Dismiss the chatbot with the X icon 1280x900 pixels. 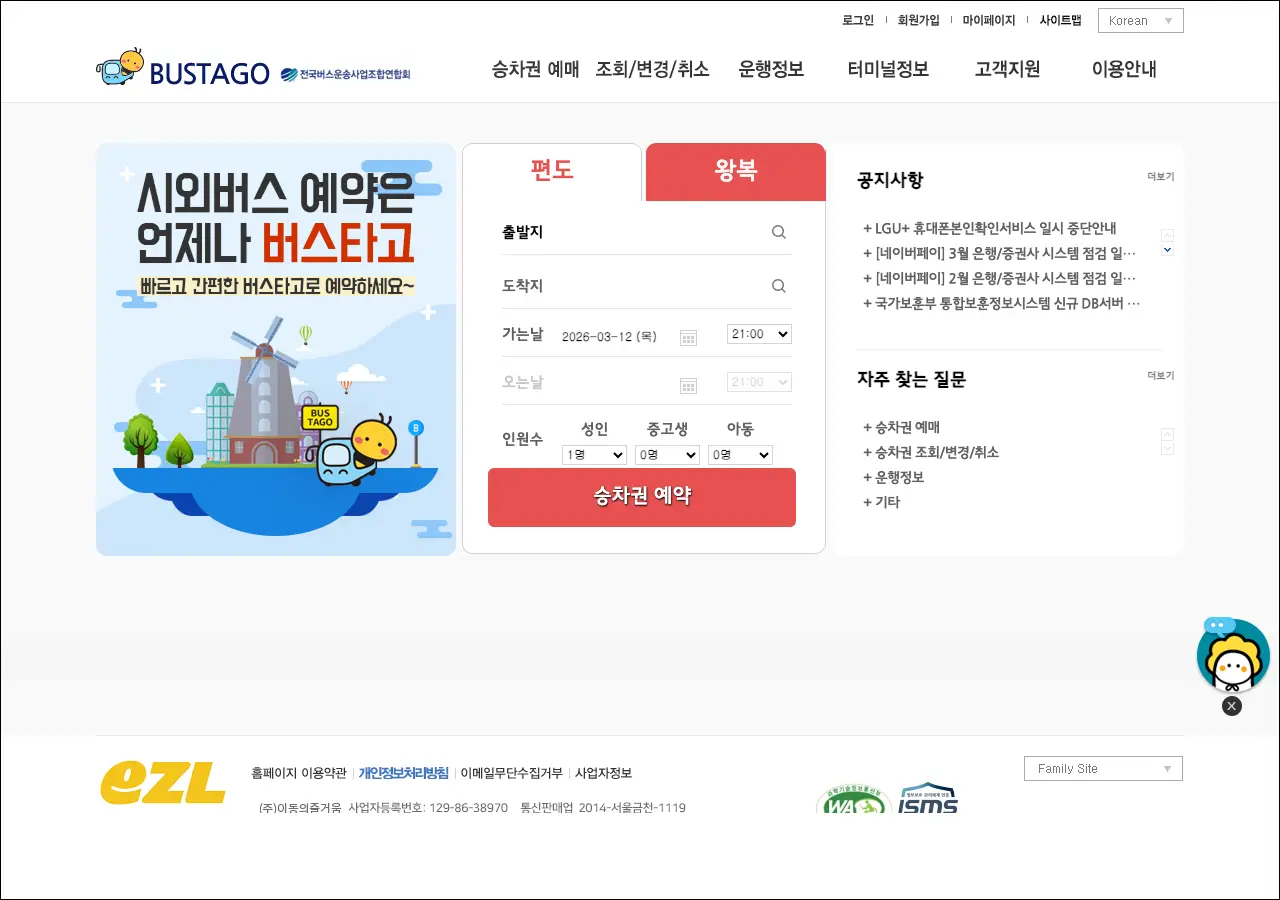pyautogui.click(x=1232, y=706)
